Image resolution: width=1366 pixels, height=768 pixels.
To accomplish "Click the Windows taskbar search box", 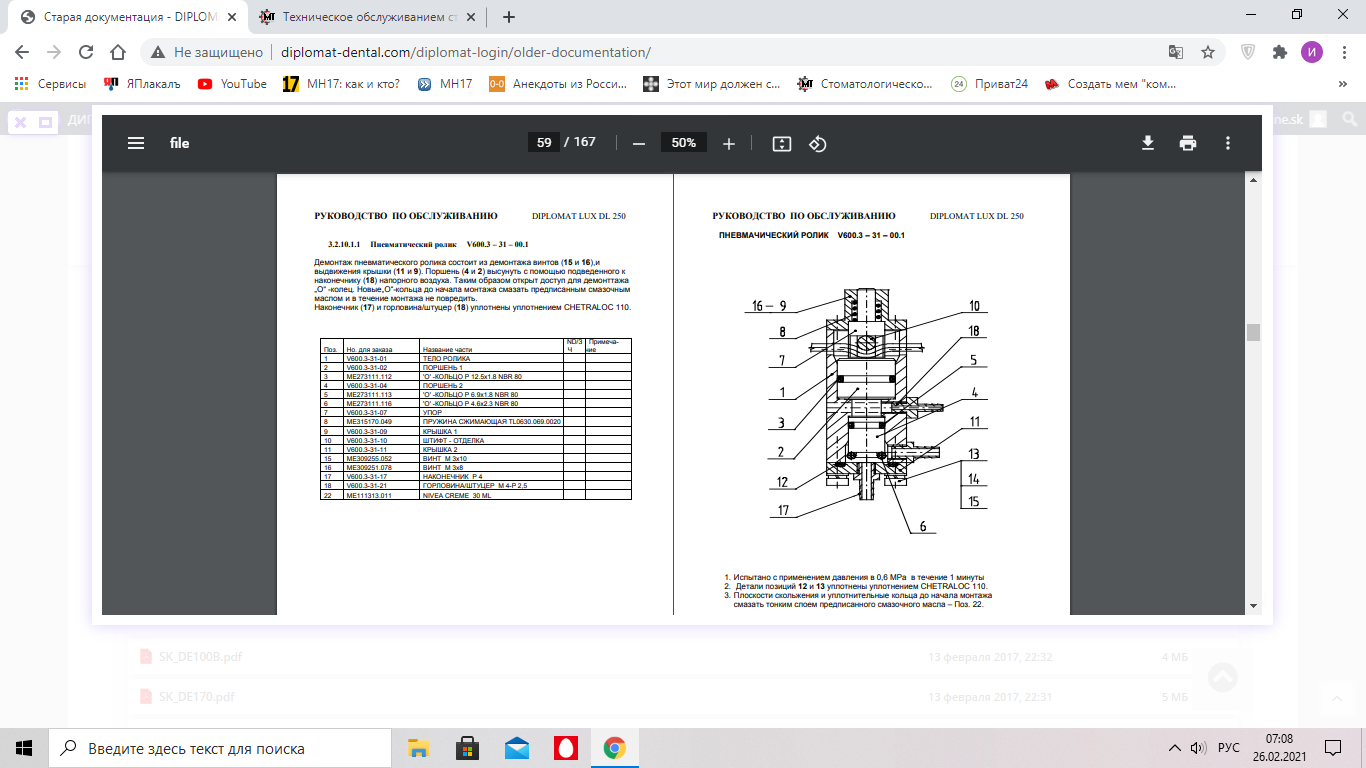I will coord(220,748).
